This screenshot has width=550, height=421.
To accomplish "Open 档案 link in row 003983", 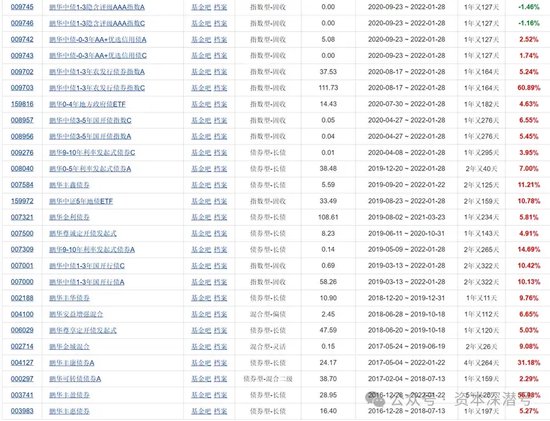I will tap(220, 411).
